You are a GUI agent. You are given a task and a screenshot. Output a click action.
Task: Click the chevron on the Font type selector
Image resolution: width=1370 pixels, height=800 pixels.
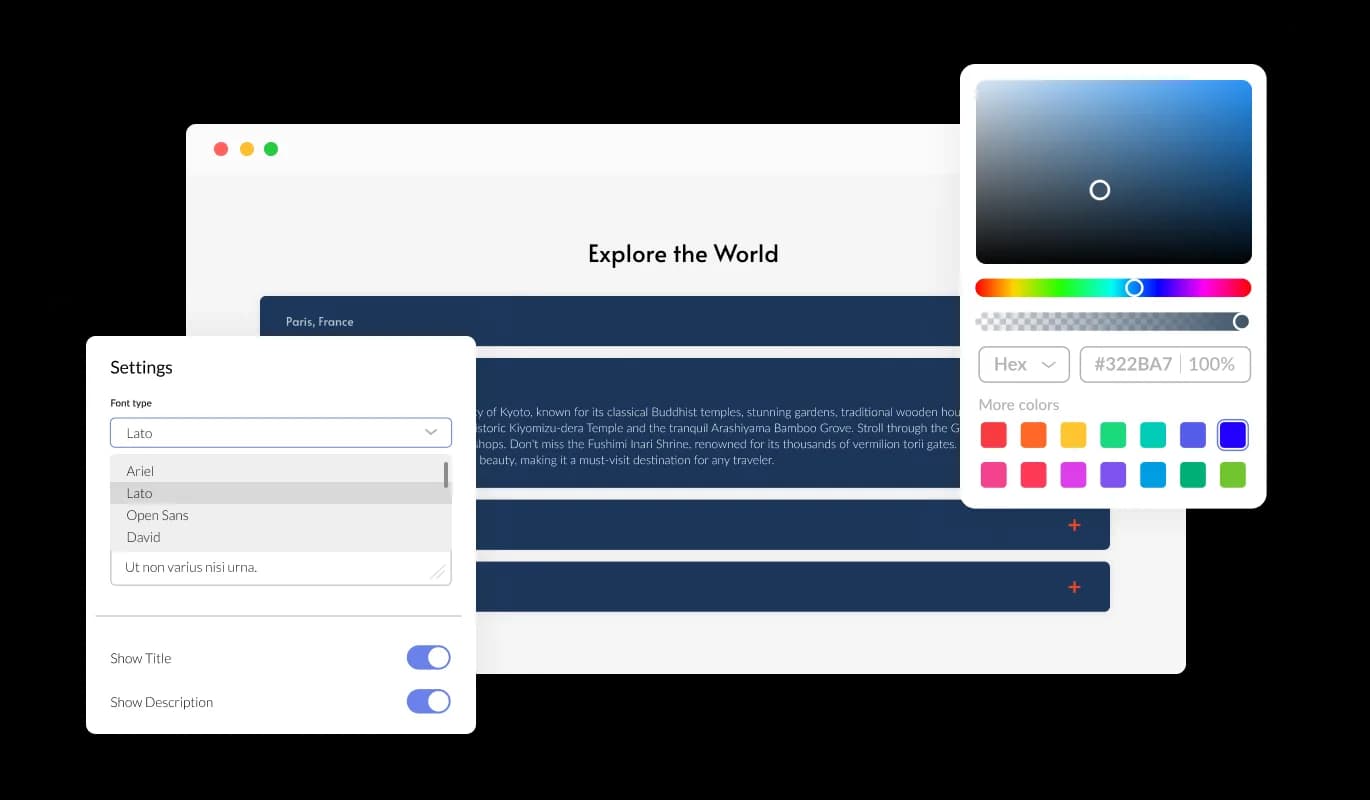[432, 432]
